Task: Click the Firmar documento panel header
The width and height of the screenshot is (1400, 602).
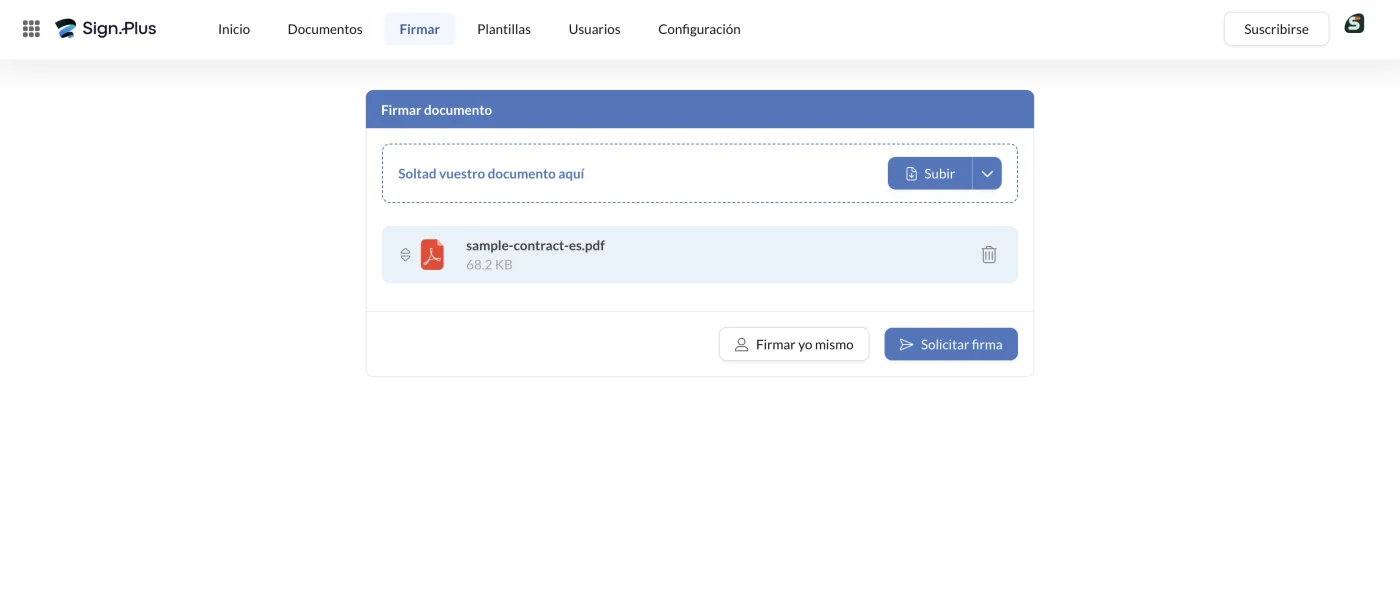Action: [700, 109]
